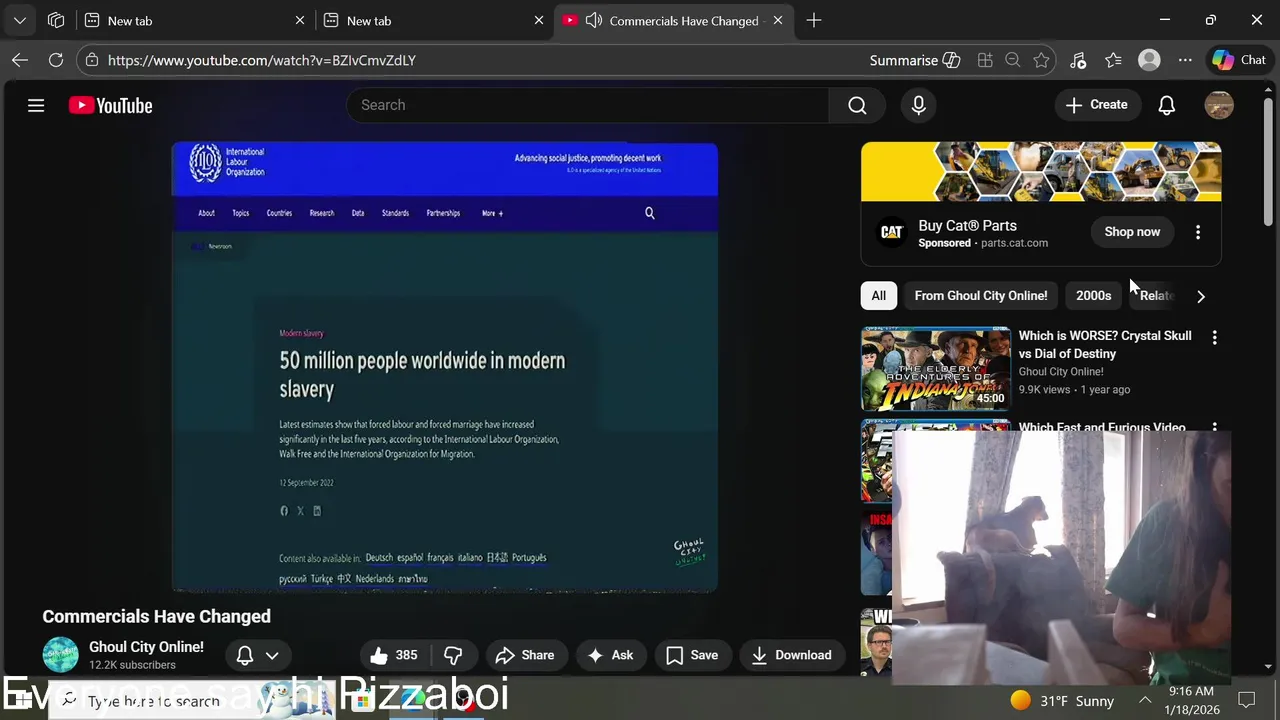Open the zoom magnifier icon in address bar
The width and height of the screenshot is (1280, 720).
[x=1013, y=60]
